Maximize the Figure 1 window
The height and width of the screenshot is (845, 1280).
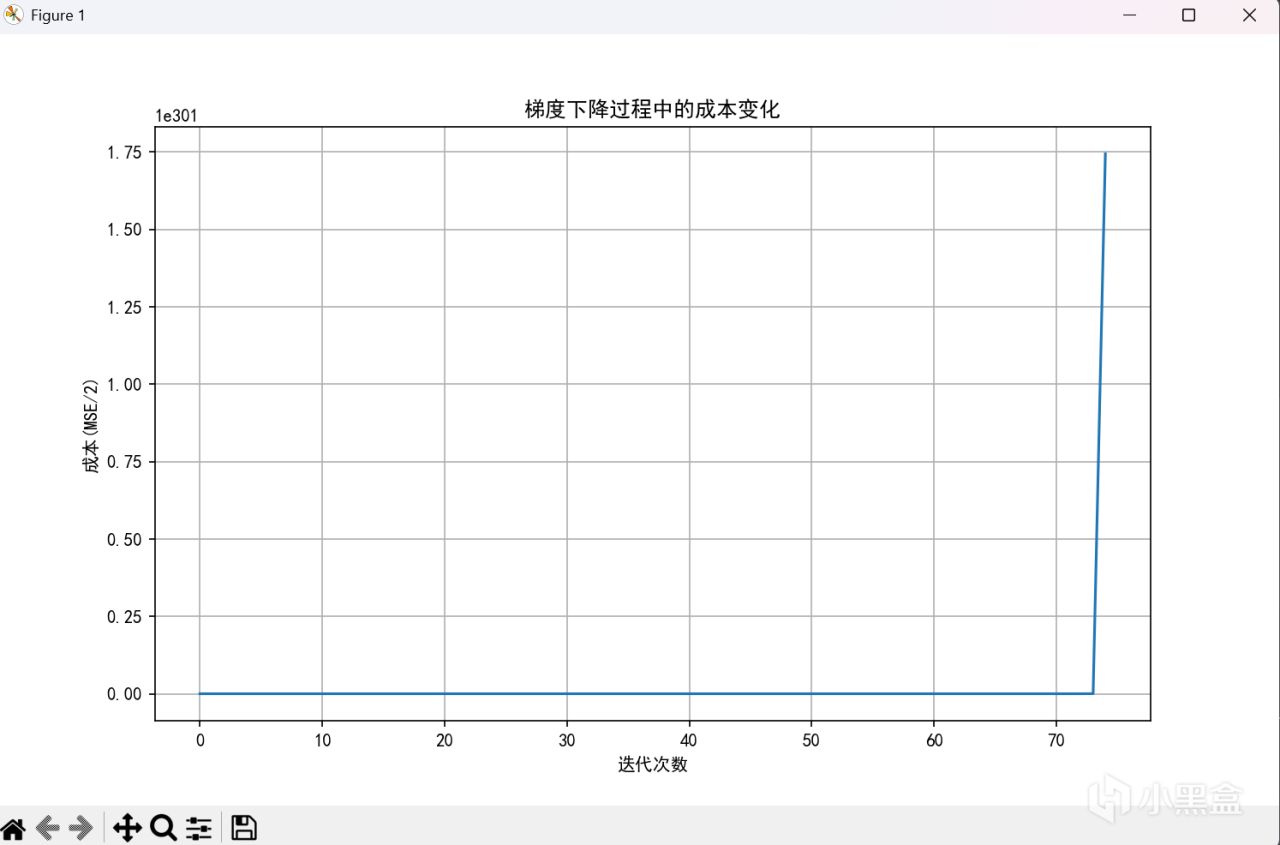[x=1189, y=15]
